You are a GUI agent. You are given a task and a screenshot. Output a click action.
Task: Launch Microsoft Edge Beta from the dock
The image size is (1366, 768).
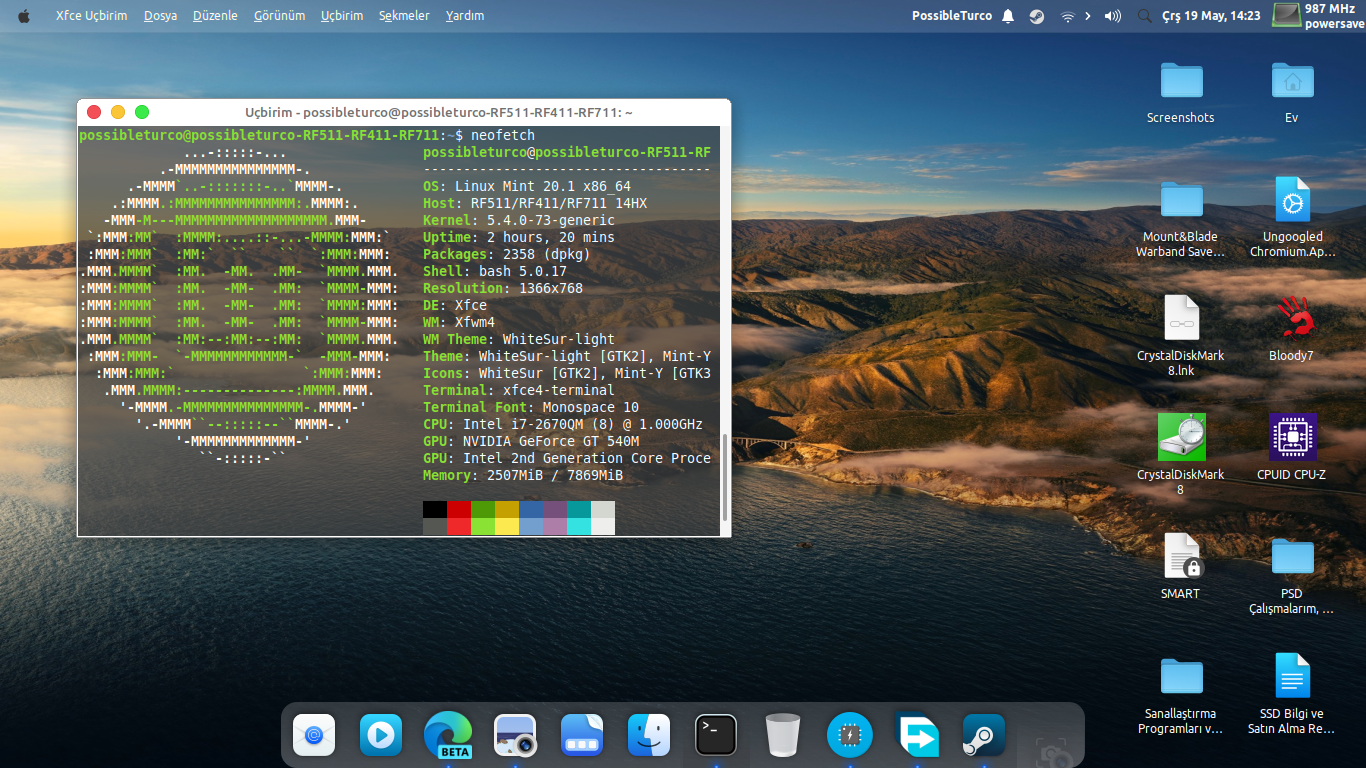click(x=448, y=736)
